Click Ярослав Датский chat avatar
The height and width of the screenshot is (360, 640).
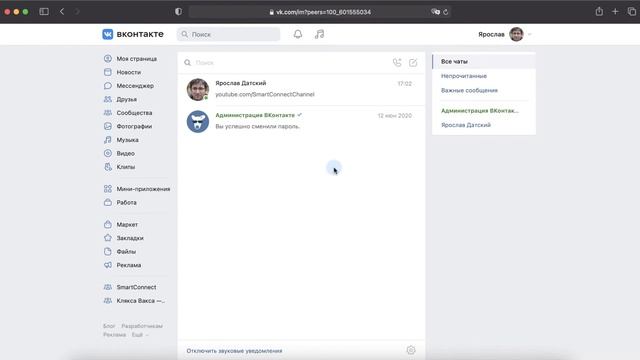[x=198, y=89]
